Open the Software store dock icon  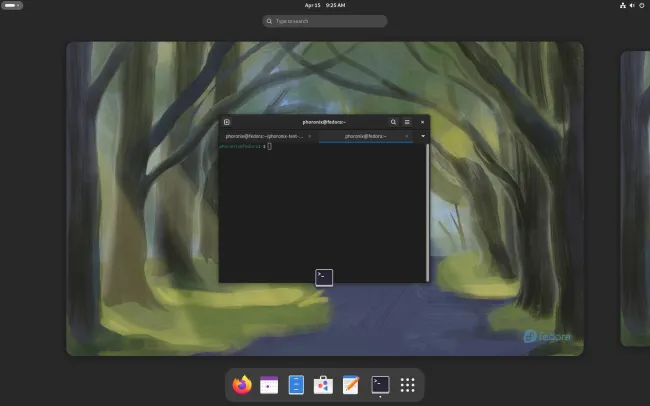[x=323, y=384]
